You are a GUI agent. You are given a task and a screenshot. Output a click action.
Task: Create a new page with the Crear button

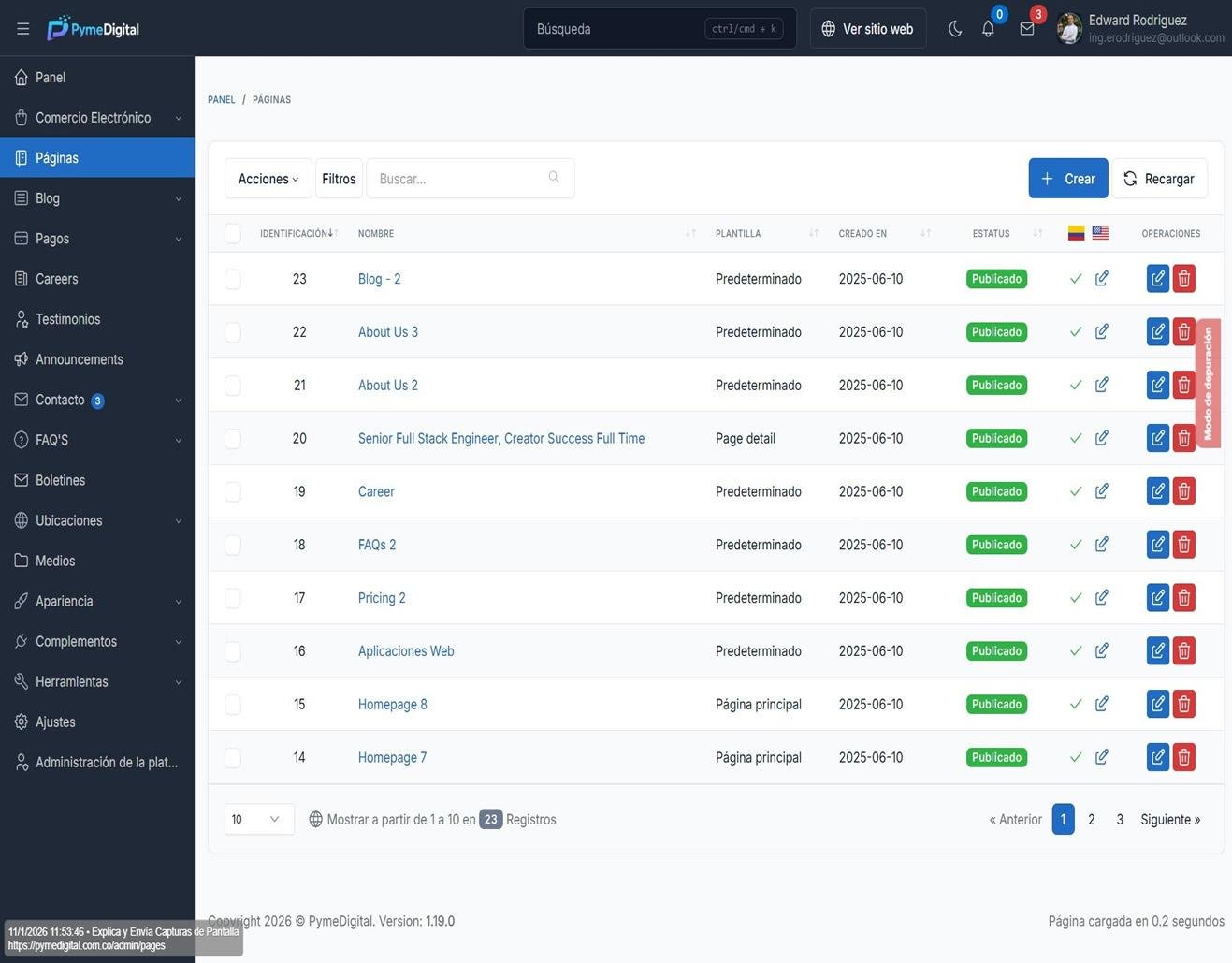tap(1067, 178)
